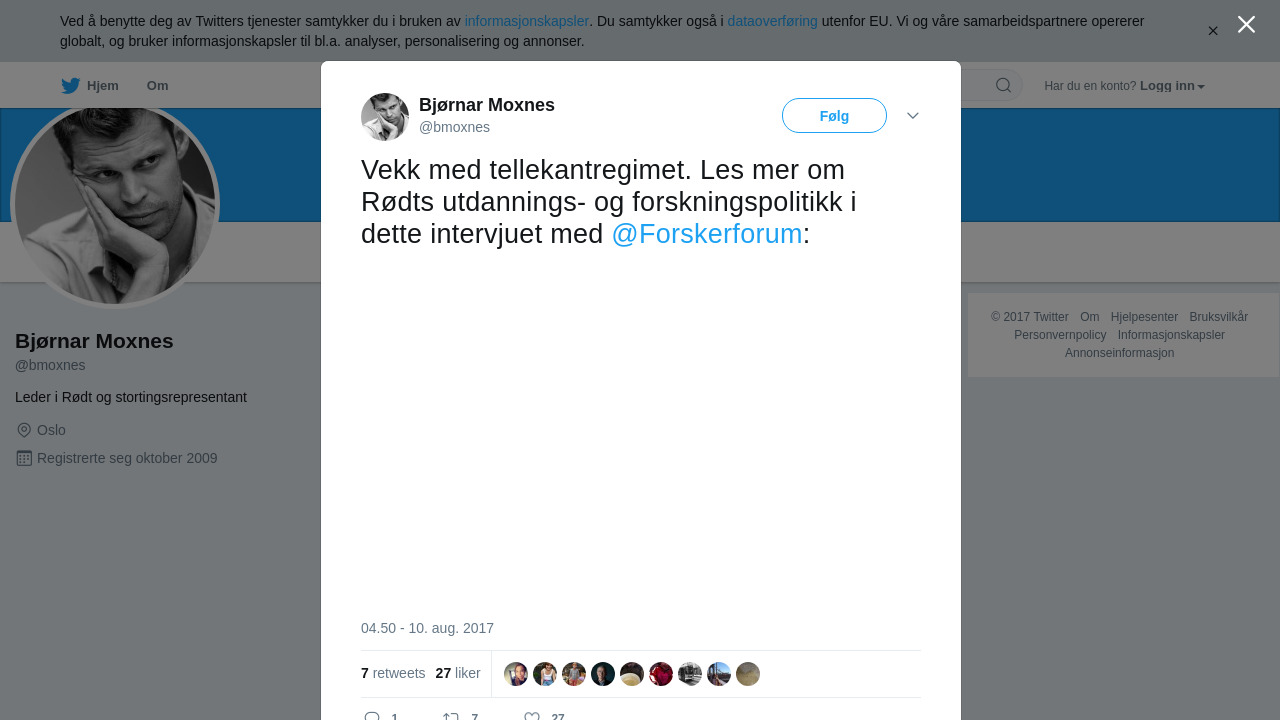Open the Om tab in navigation
1280x720 pixels.
(157, 86)
